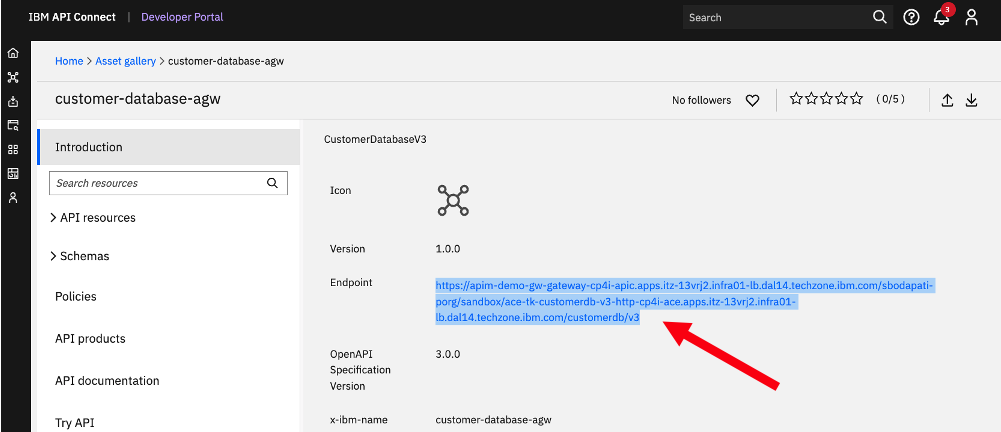
Task: Open the catalog search icon in left rail
Action: pyautogui.click(x=13, y=125)
